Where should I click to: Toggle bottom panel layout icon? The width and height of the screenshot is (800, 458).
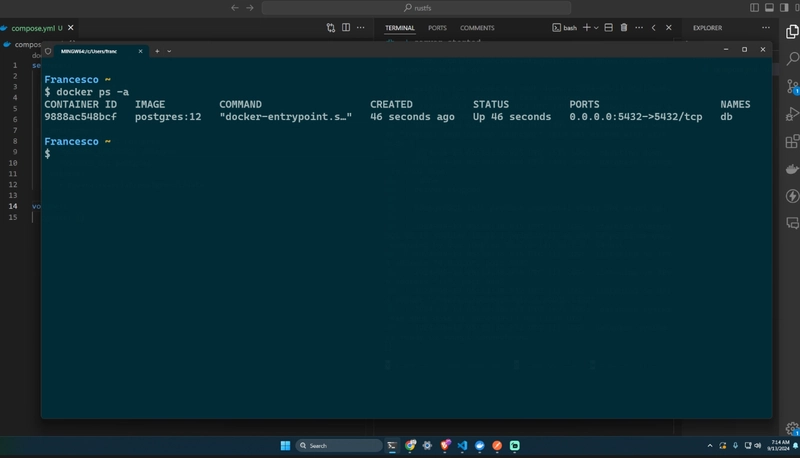pos(769,8)
